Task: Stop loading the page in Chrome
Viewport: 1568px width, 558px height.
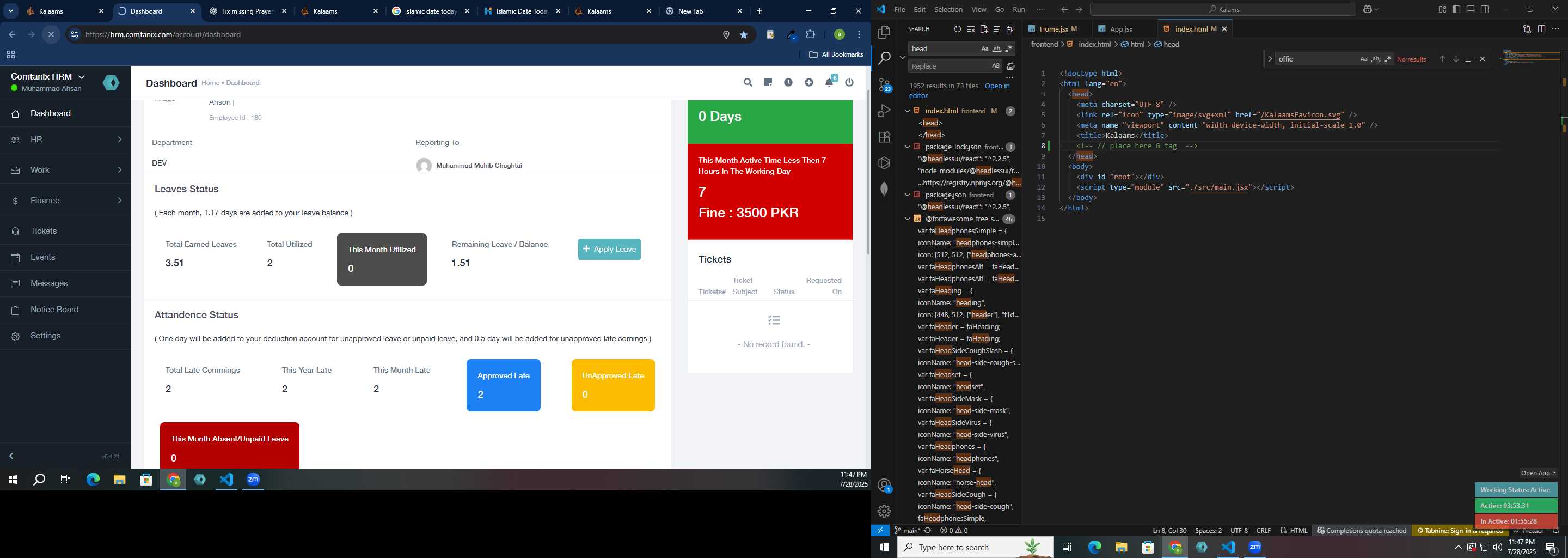Action: [x=51, y=35]
